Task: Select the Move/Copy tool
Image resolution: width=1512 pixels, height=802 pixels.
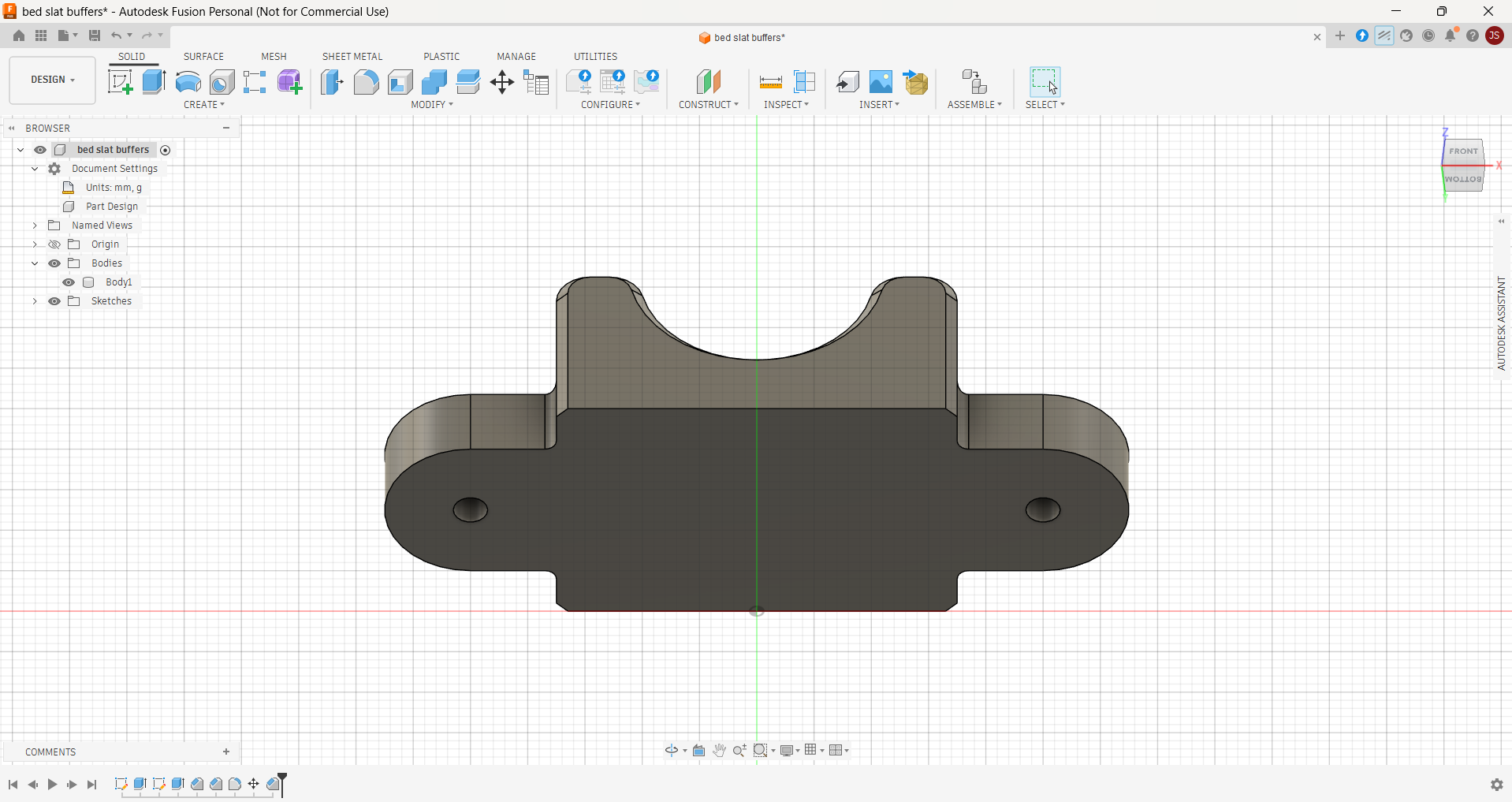Action: pyautogui.click(x=502, y=82)
